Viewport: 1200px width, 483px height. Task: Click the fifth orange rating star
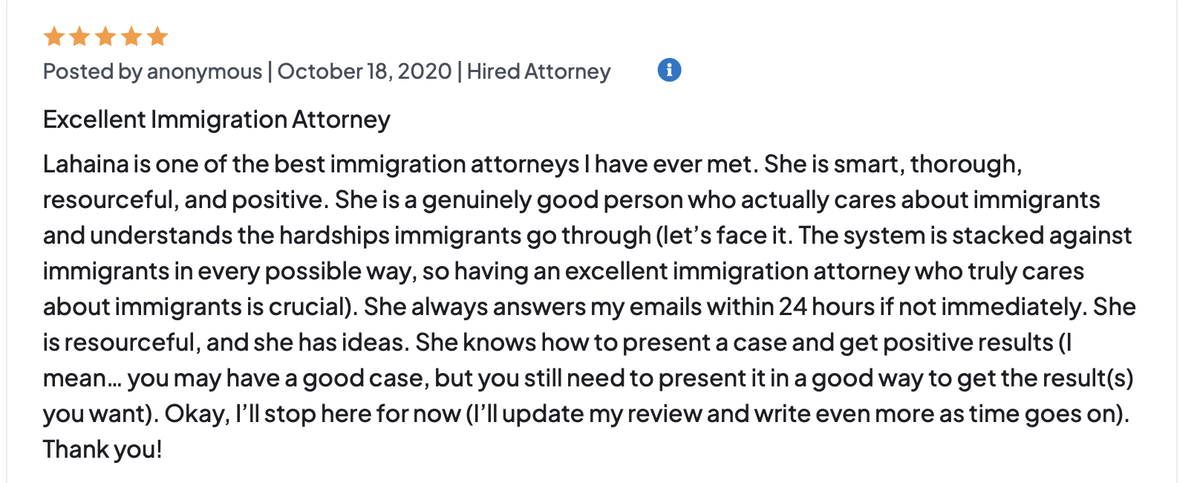coord(158,37)
